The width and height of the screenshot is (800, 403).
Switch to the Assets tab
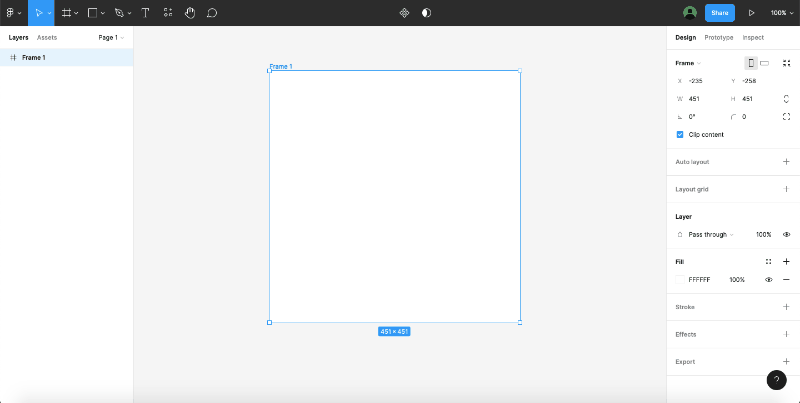(47, 37)
